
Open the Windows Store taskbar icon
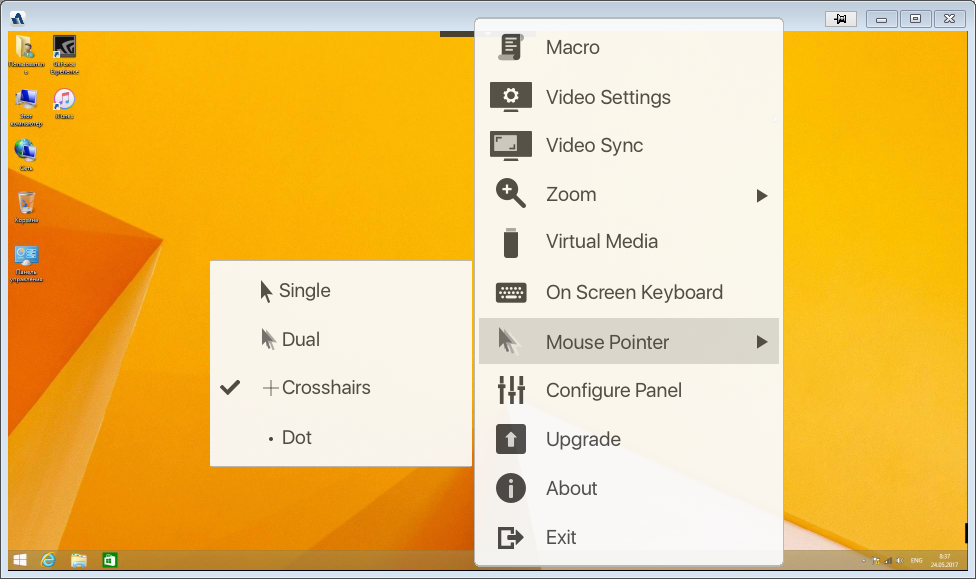[x=110, y=560]
